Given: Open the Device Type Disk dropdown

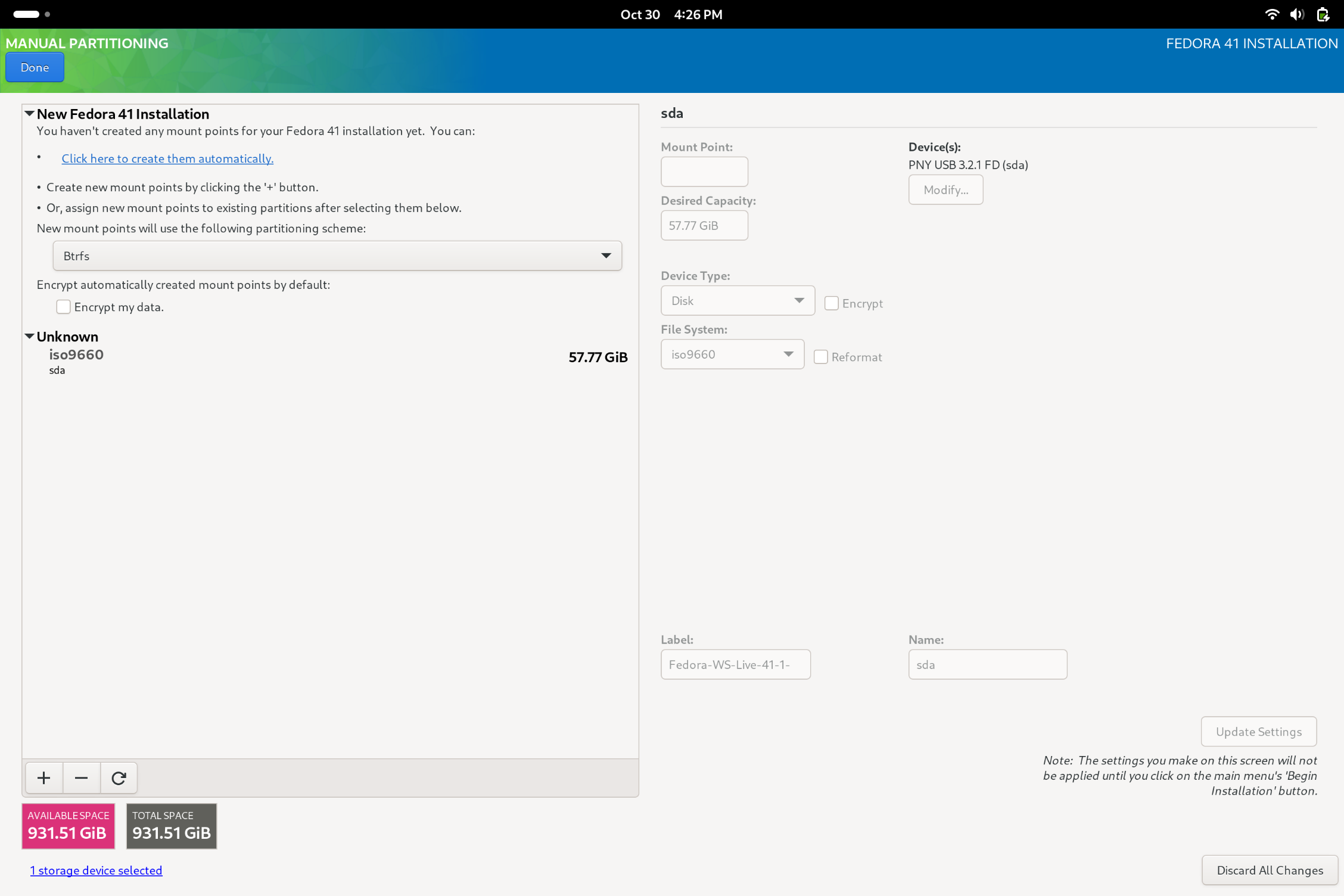Looking at the screenshot, I should click(738, 301).
